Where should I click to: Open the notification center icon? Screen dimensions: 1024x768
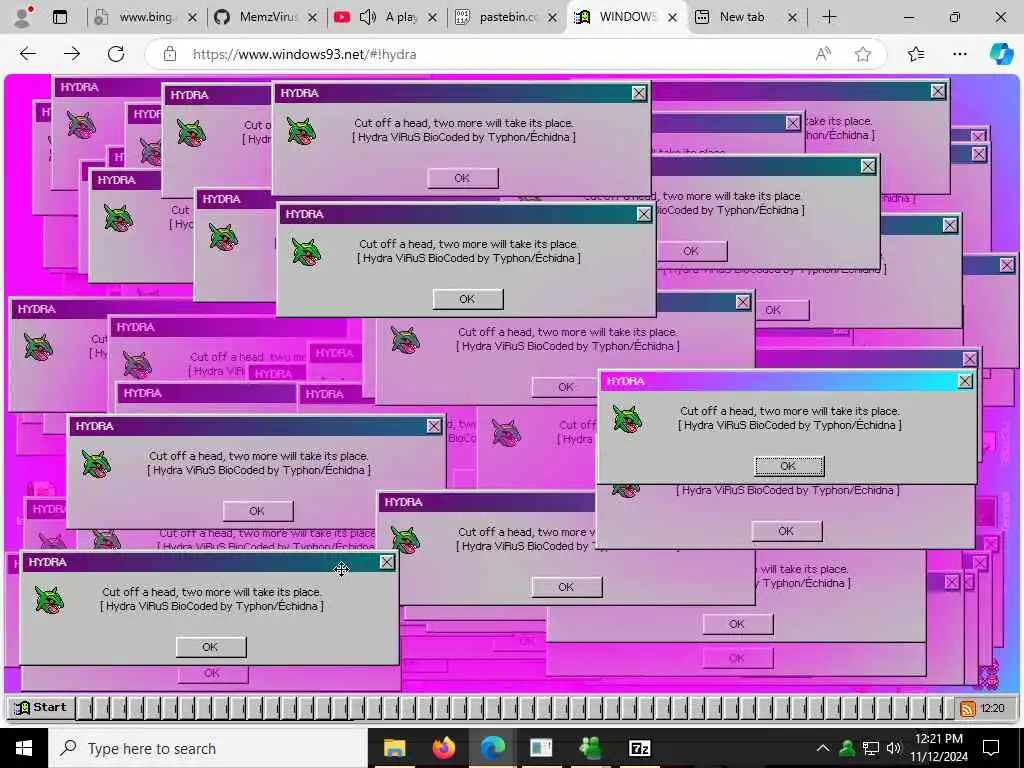[x=991, y=748]
